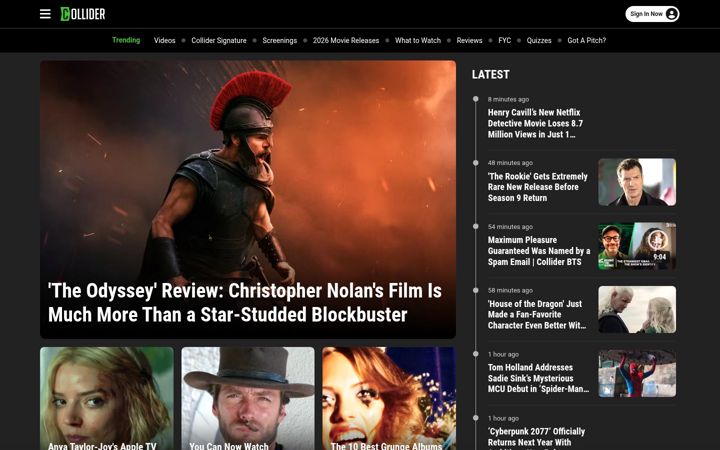Open 'House of the Dragon' article
The height and width of the screenshot is (450, 720).
point(537,315)
